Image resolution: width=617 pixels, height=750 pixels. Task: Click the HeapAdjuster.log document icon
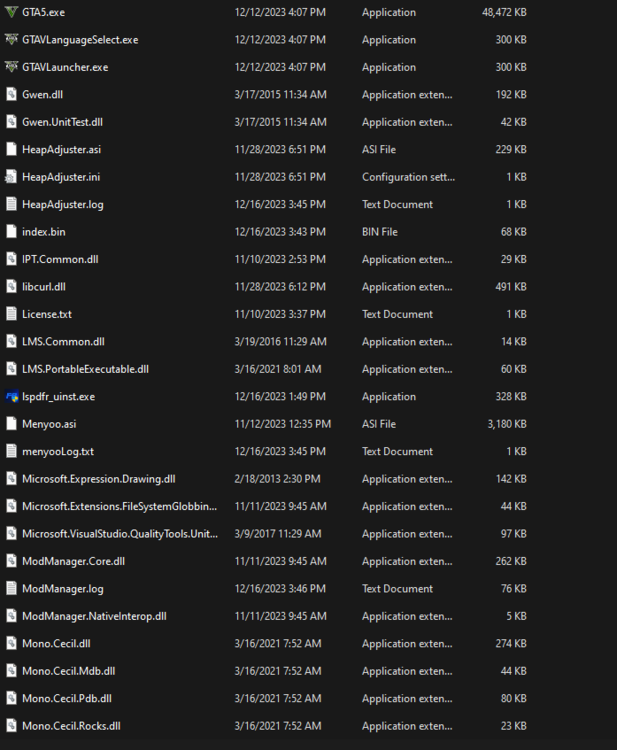pyautogui.click(x=11, y=204)
